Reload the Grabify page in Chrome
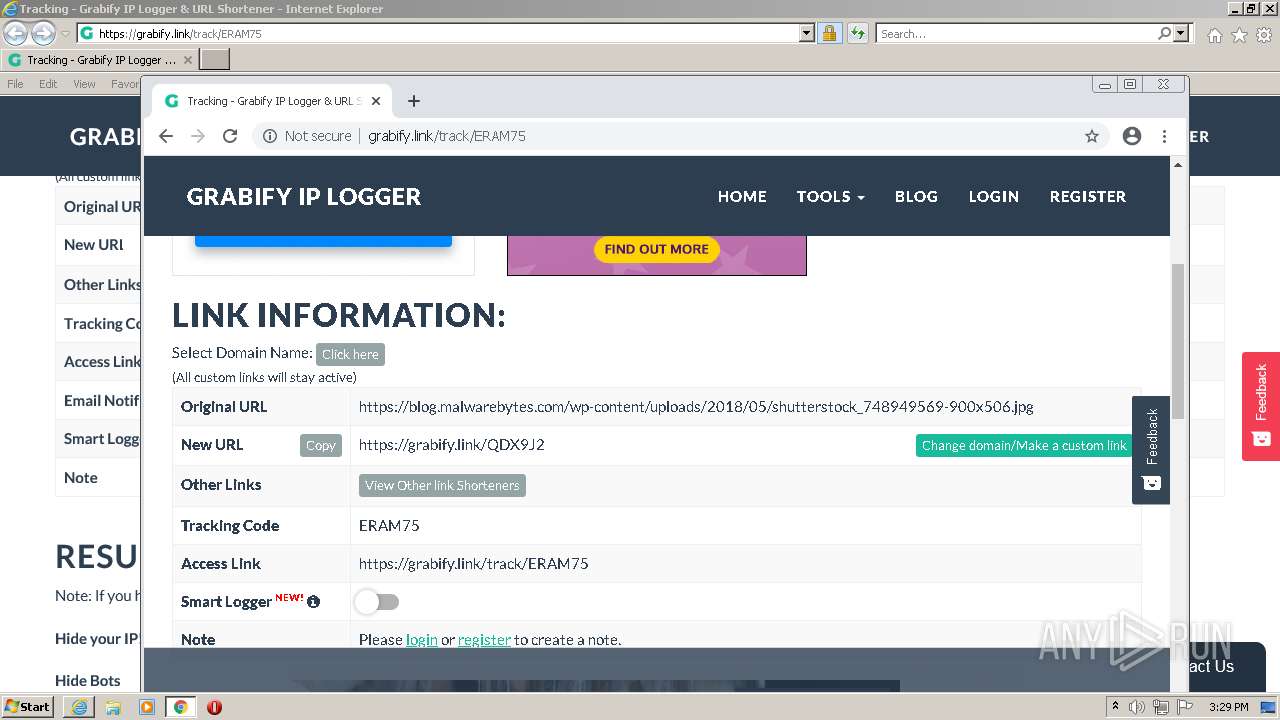Viewport: 1280px width, 720px height. [x=230, y=136]
